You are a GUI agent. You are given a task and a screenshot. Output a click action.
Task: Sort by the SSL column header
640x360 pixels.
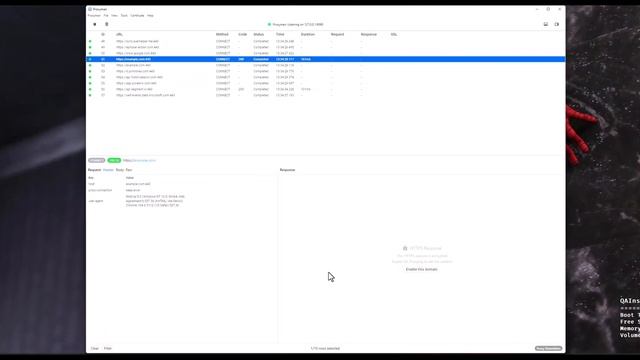(394, 35)
